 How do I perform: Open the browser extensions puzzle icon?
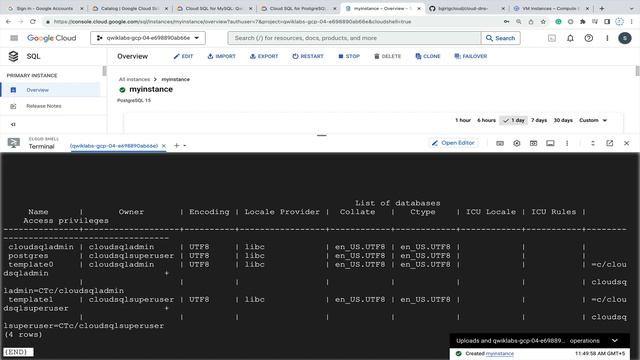582,22
